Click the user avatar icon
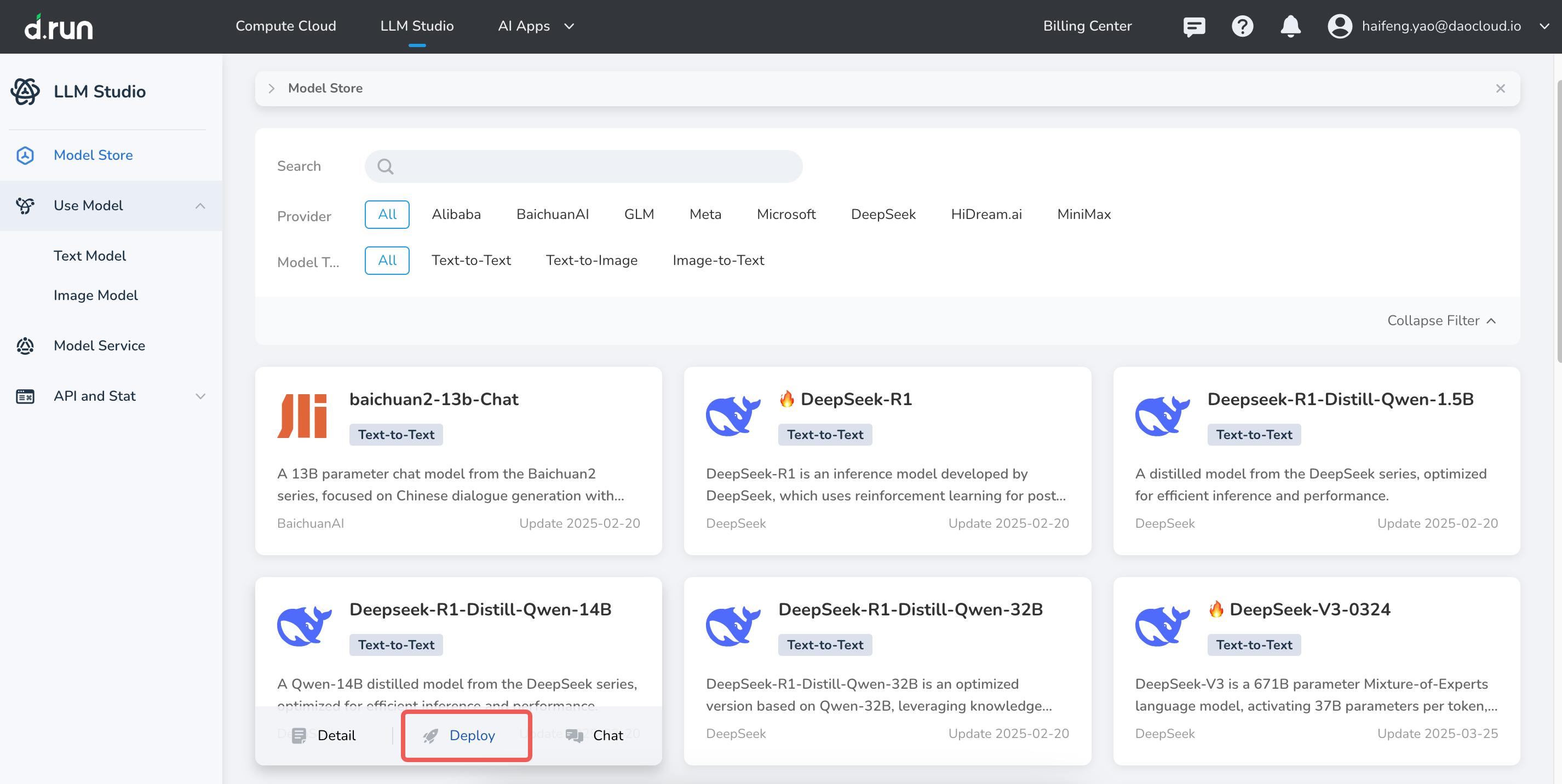 coord(1340,26)
